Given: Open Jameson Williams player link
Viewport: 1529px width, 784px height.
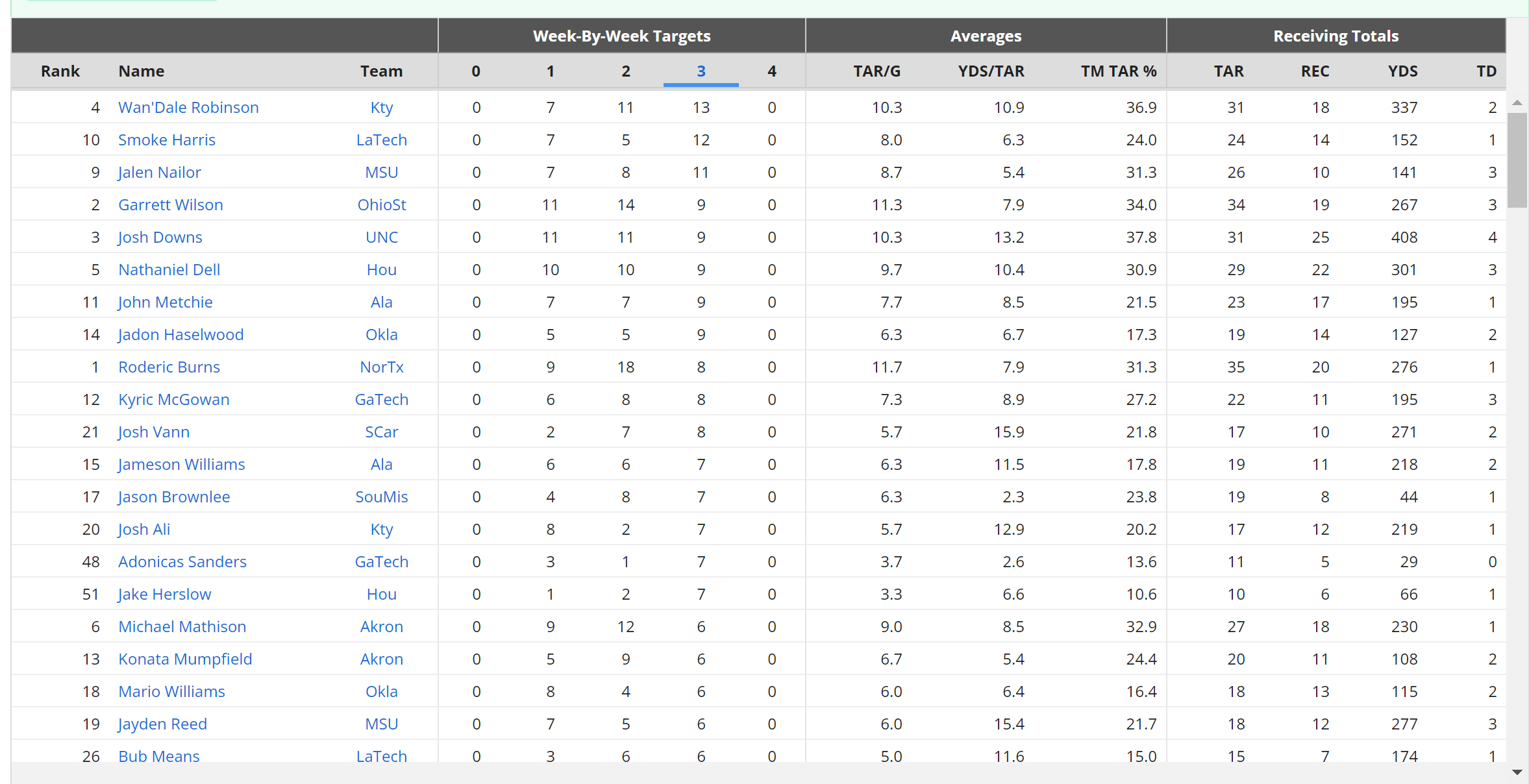Looking at the screenshot, I should point(181,464).
